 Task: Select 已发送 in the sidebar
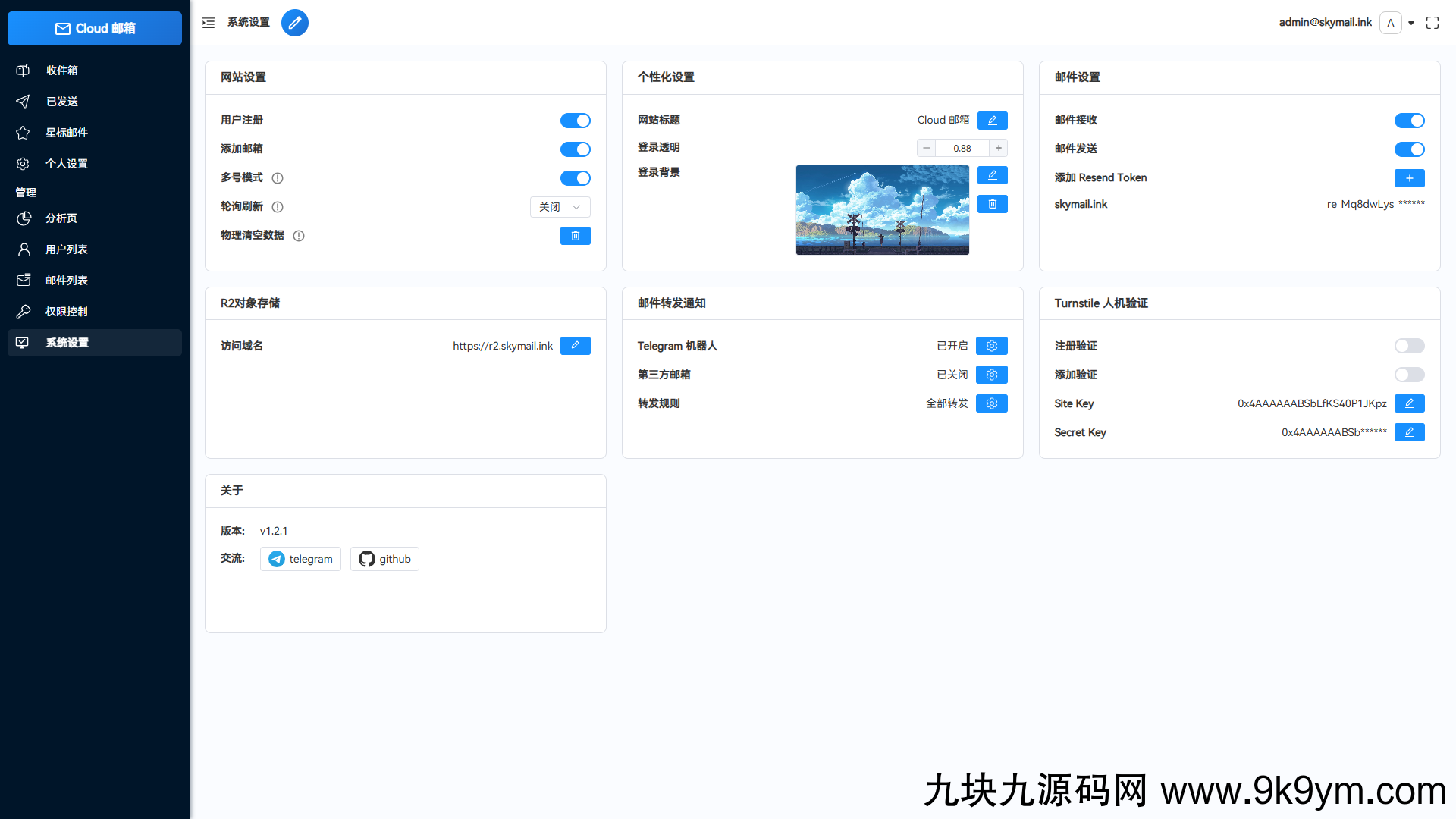point(61,101)
